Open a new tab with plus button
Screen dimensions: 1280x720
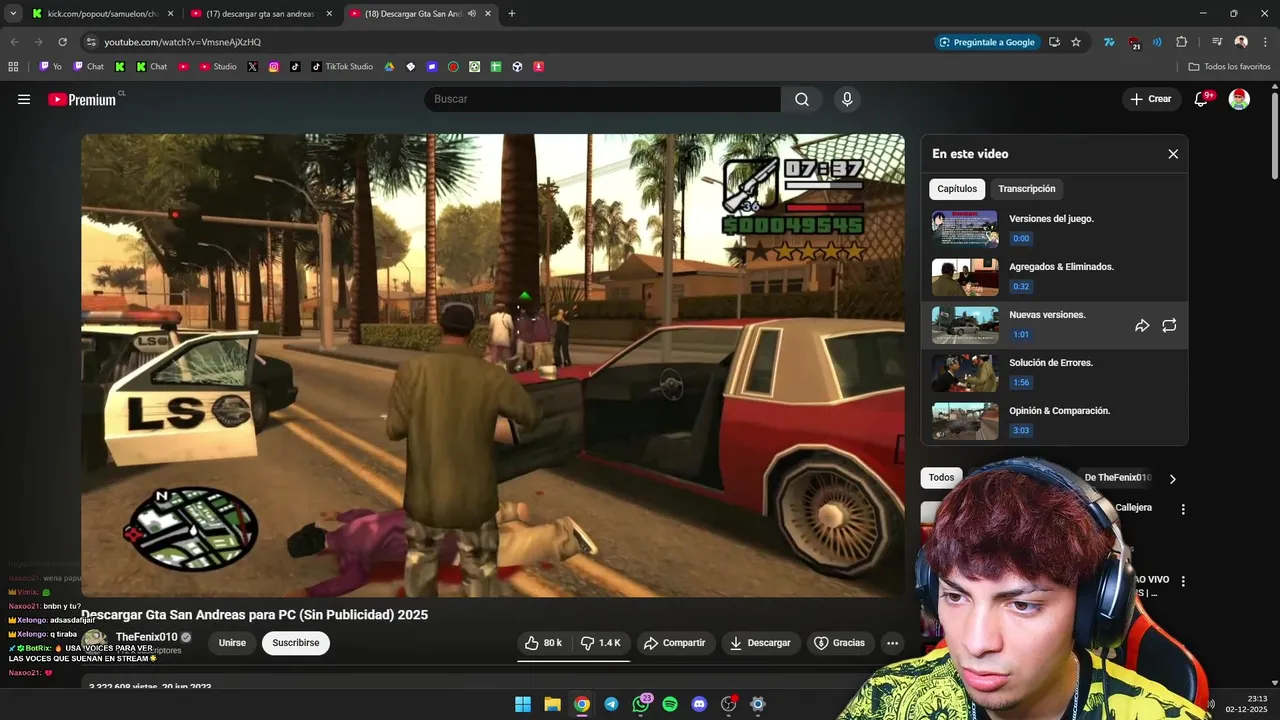512,14
